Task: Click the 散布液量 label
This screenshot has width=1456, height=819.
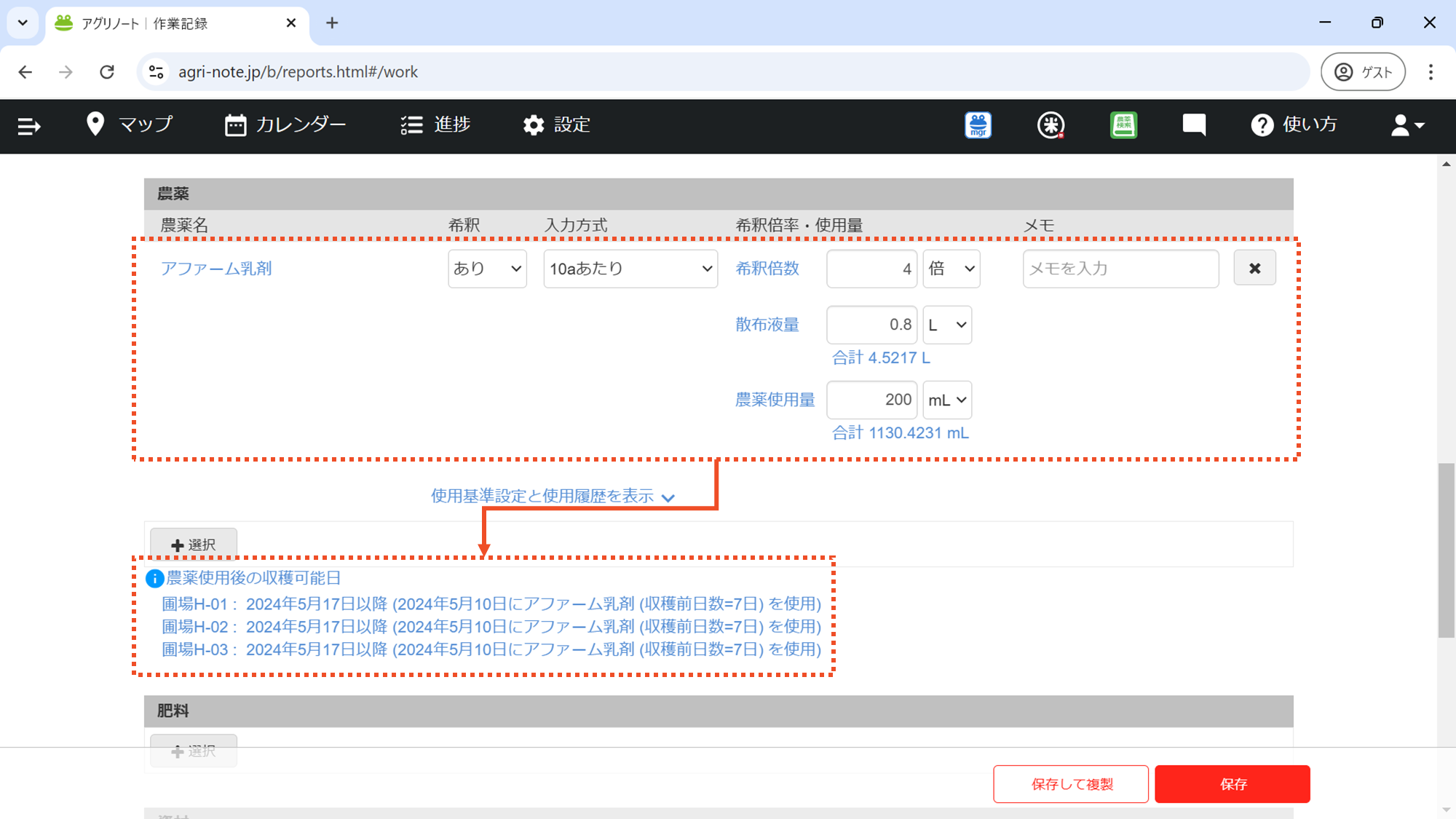Action: tap(767, 325)
